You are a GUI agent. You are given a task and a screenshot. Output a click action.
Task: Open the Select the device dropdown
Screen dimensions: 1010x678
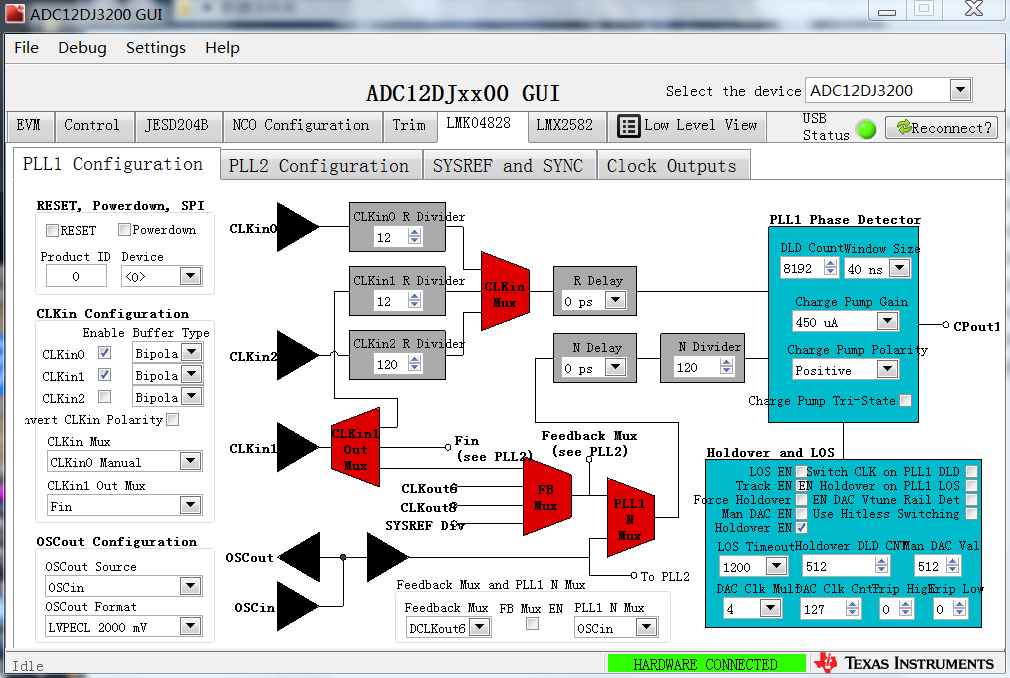click(960, 90)
